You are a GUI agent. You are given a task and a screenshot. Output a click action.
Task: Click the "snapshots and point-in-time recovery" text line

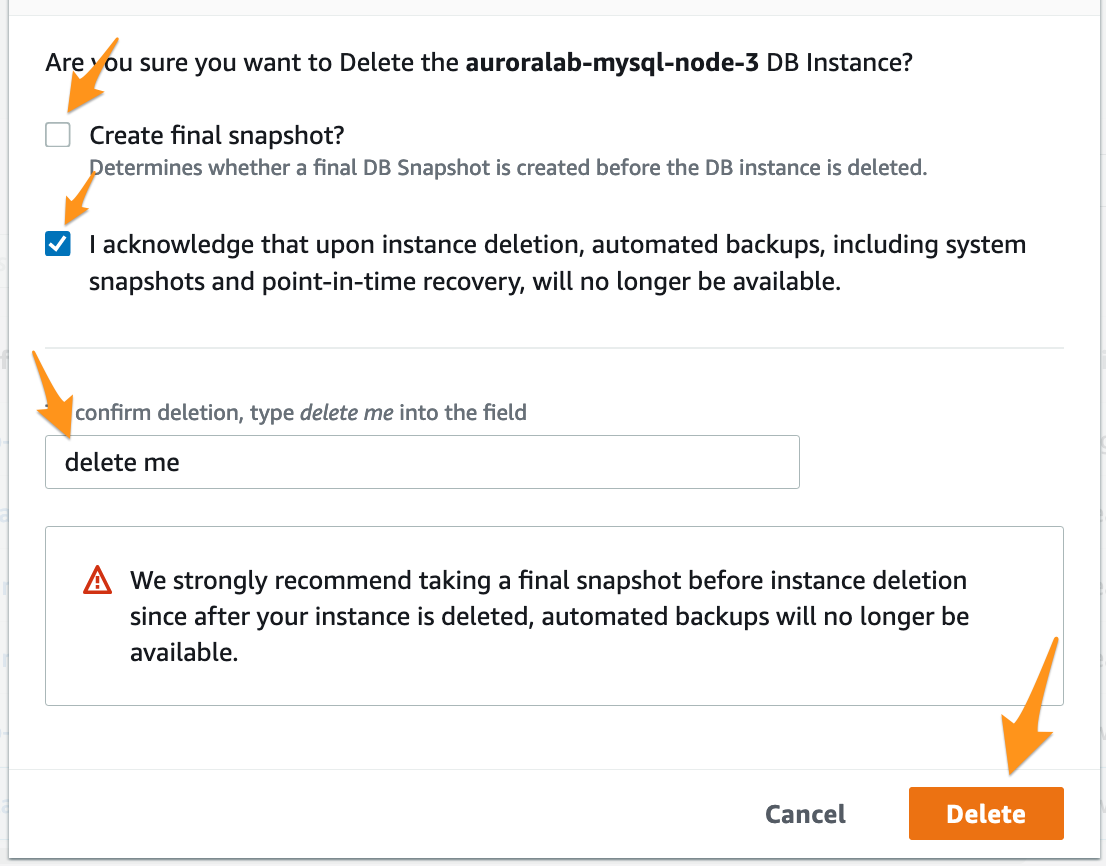coord(465,281)
